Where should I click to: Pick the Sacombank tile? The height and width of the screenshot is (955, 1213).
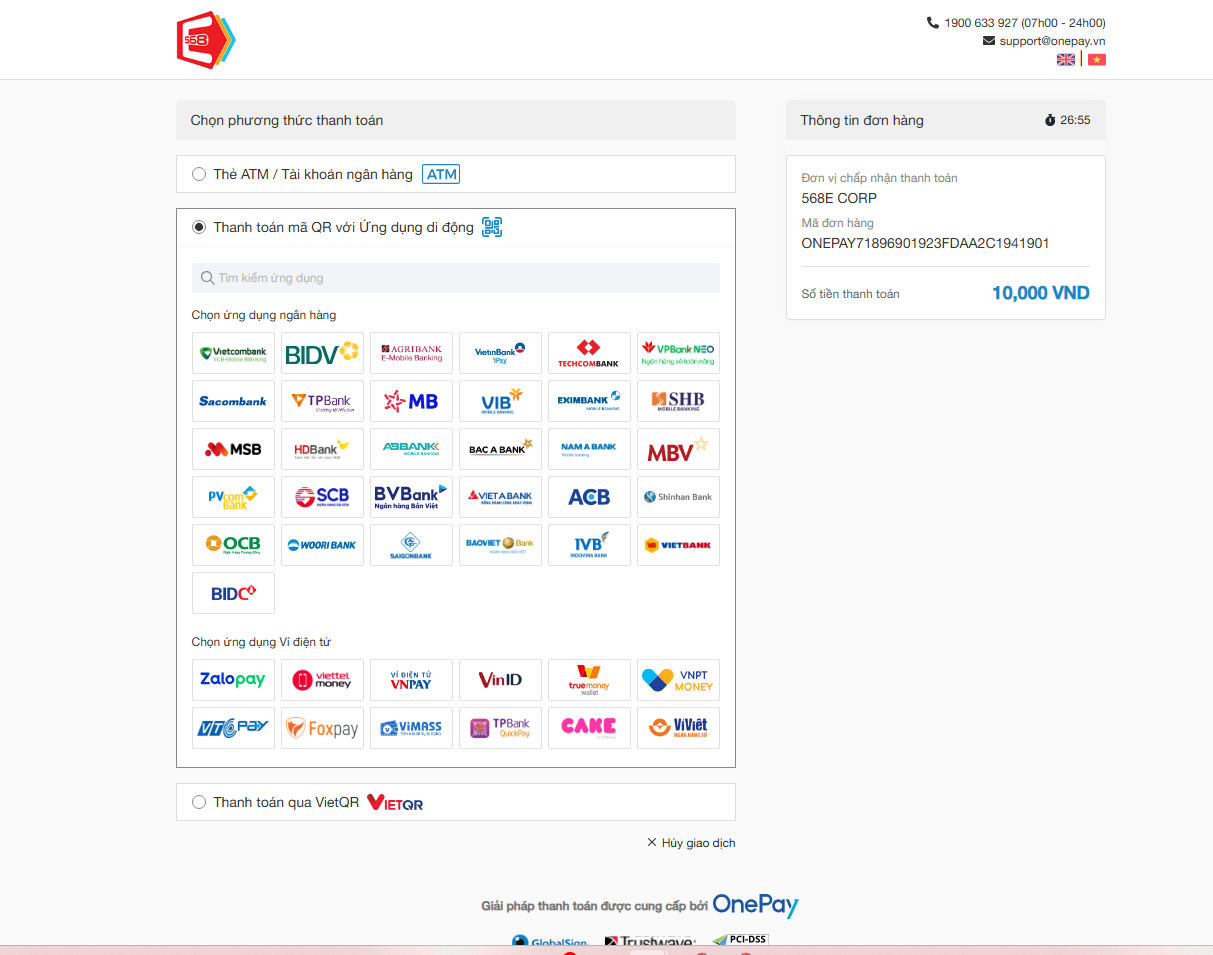coord(233,401)
